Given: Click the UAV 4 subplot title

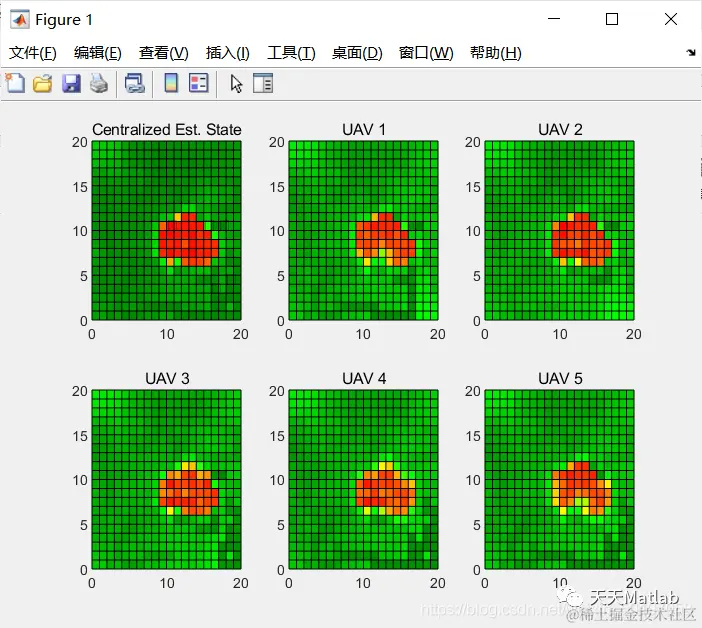Looking at the screenshot, I should (x=364, y=379).
